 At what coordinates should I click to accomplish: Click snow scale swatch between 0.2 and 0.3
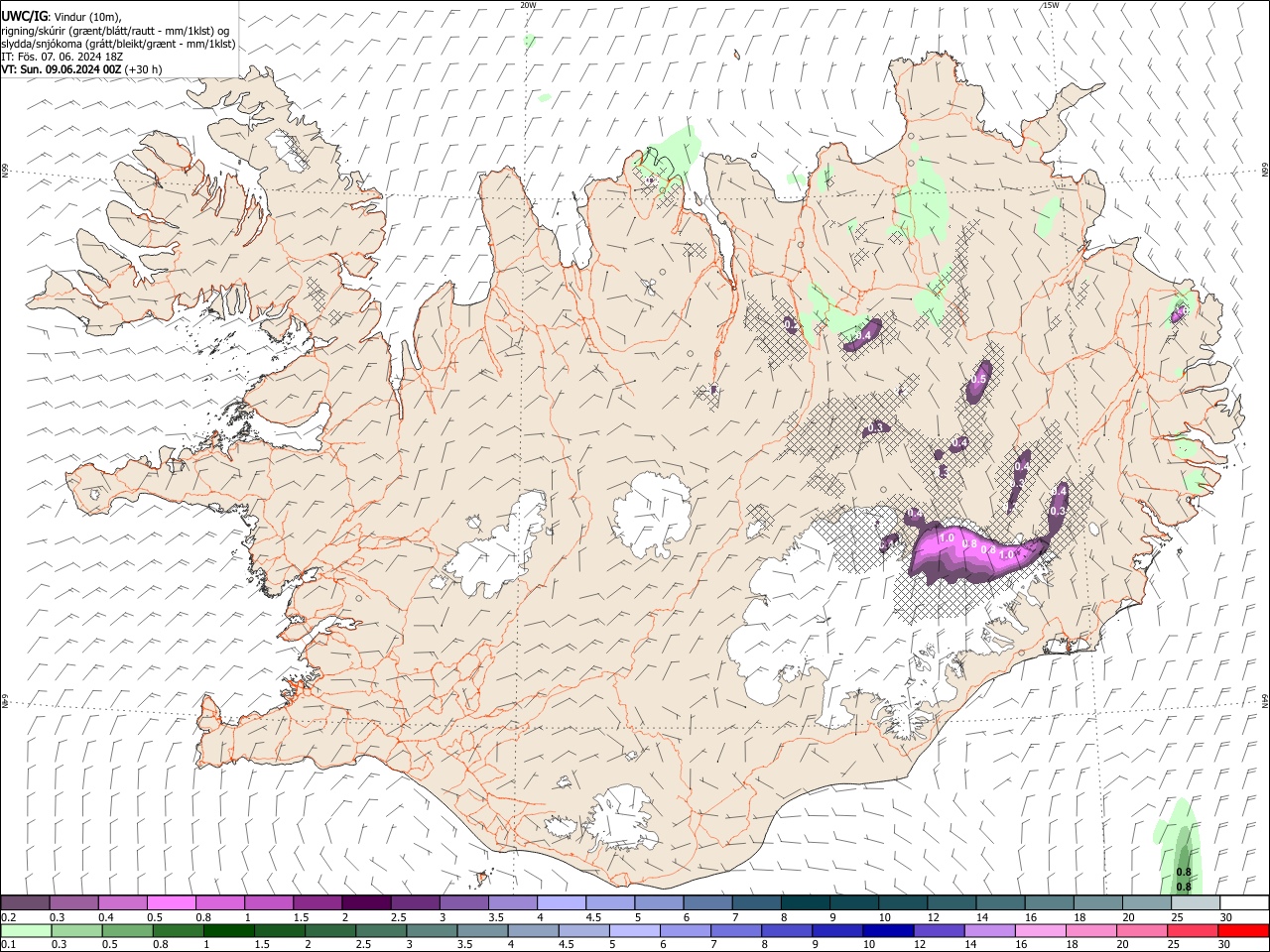pyautogui.click(x=25, y=903)
